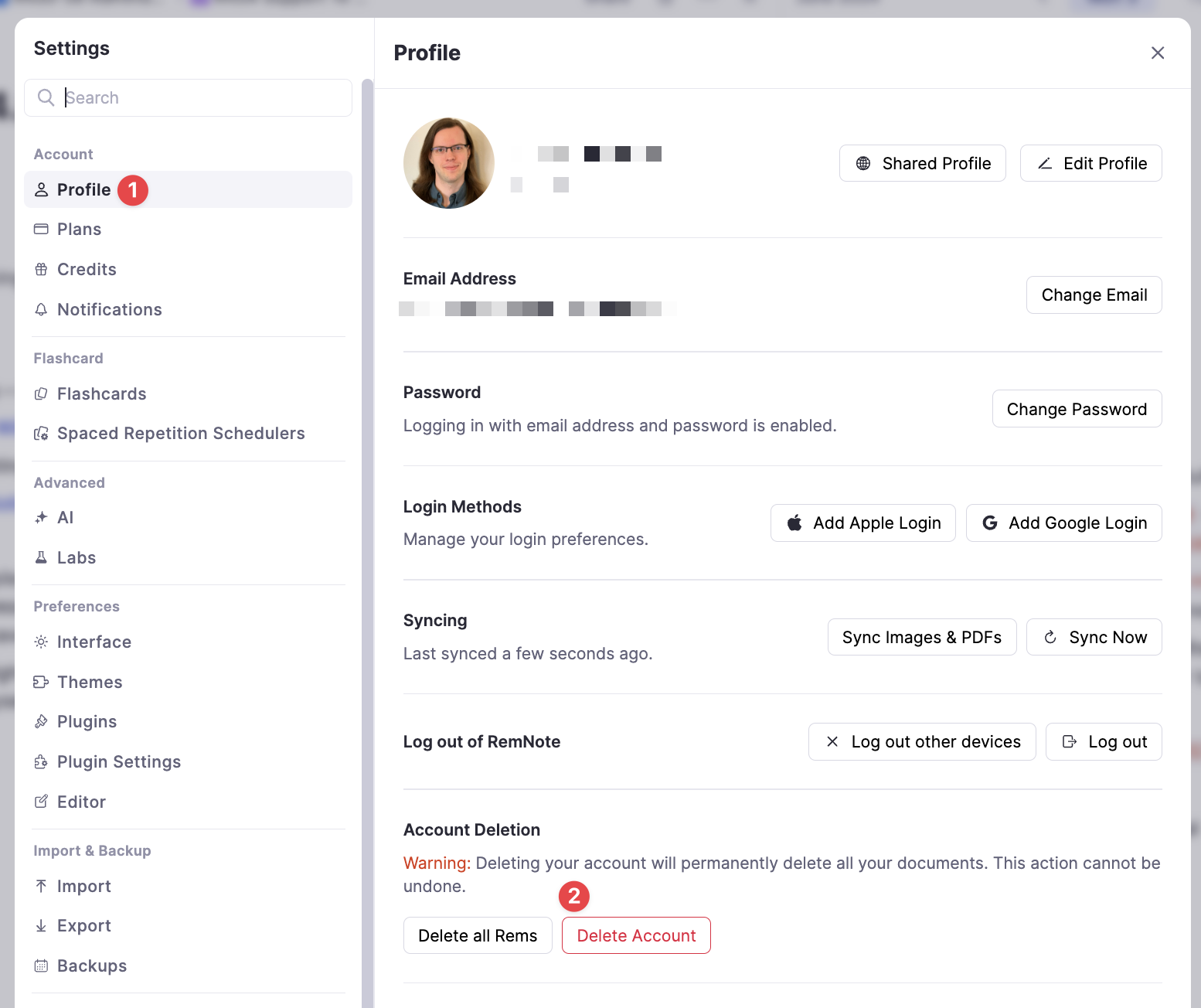Select Flashcards in the settings sidebar
1201x1008 pixels.
pyautogui.click(x=101, y=394)
